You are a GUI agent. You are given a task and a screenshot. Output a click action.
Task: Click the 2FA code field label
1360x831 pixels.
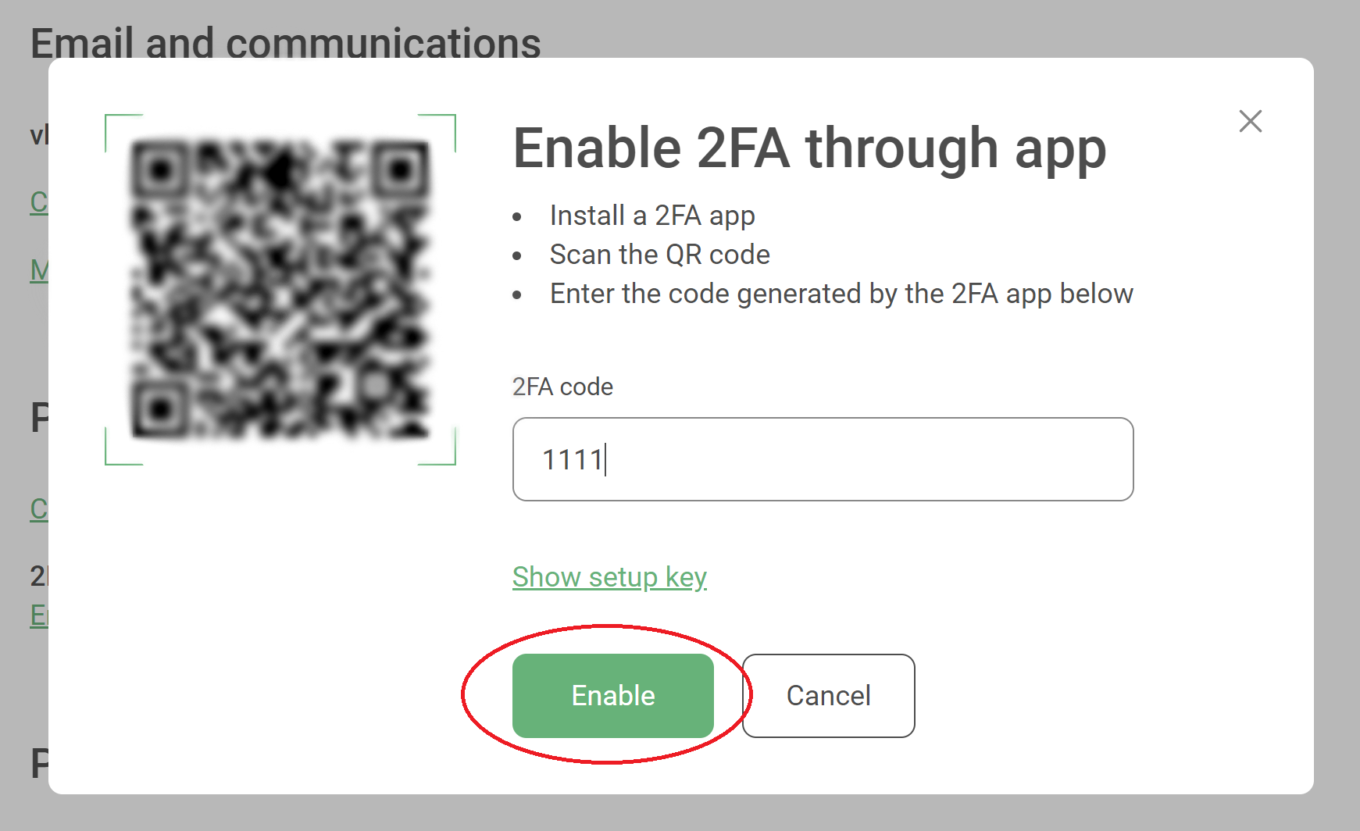[x=563, y=387]
